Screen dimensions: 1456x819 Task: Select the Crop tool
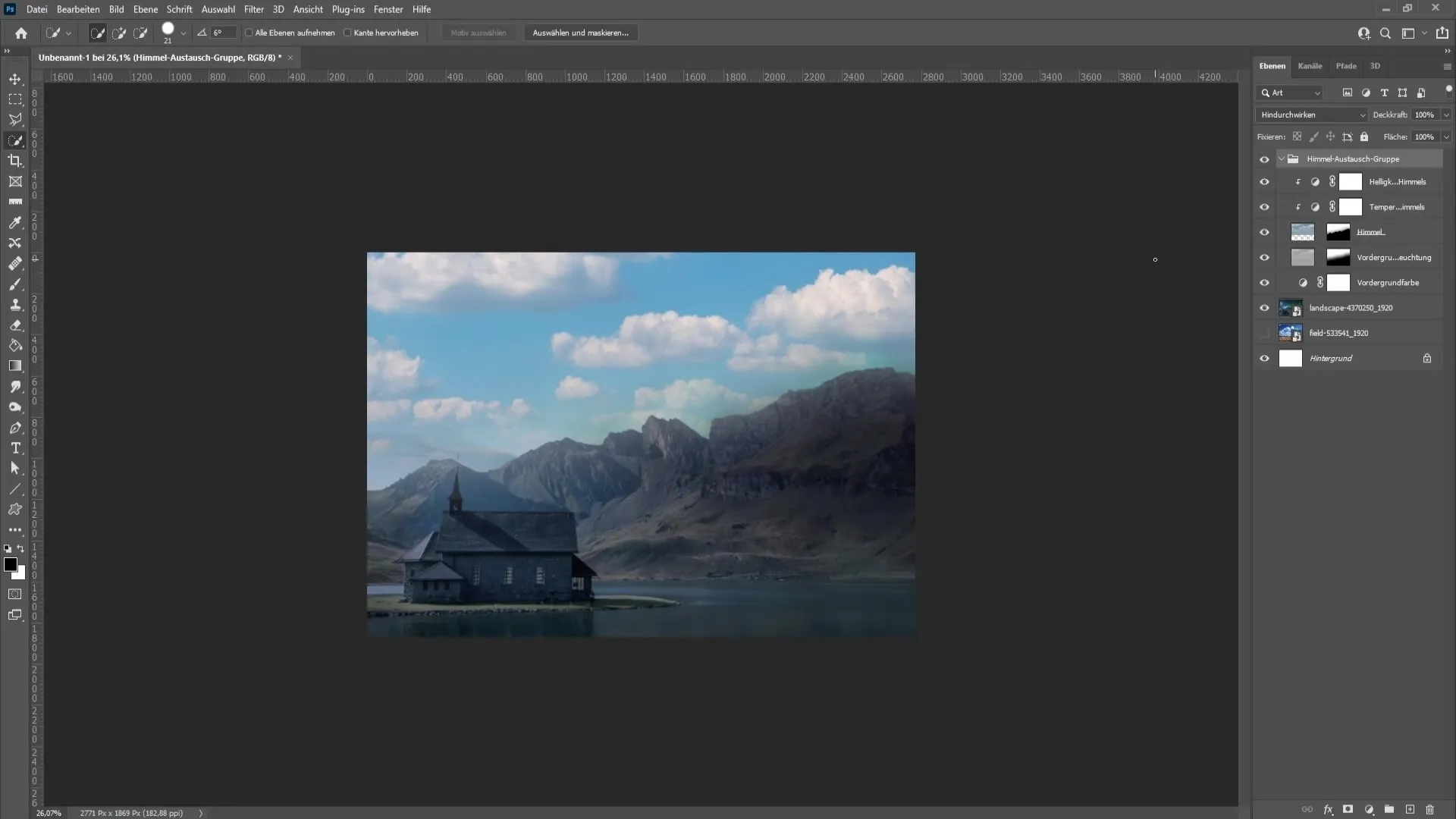pyautogui.click(x=15, y=161)
